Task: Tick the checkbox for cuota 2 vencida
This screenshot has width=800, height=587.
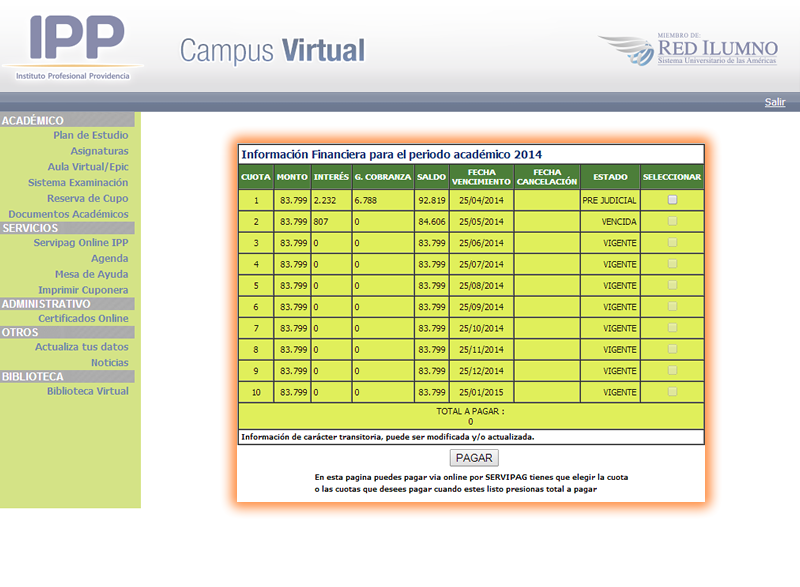Action: (x=673, y=222)
